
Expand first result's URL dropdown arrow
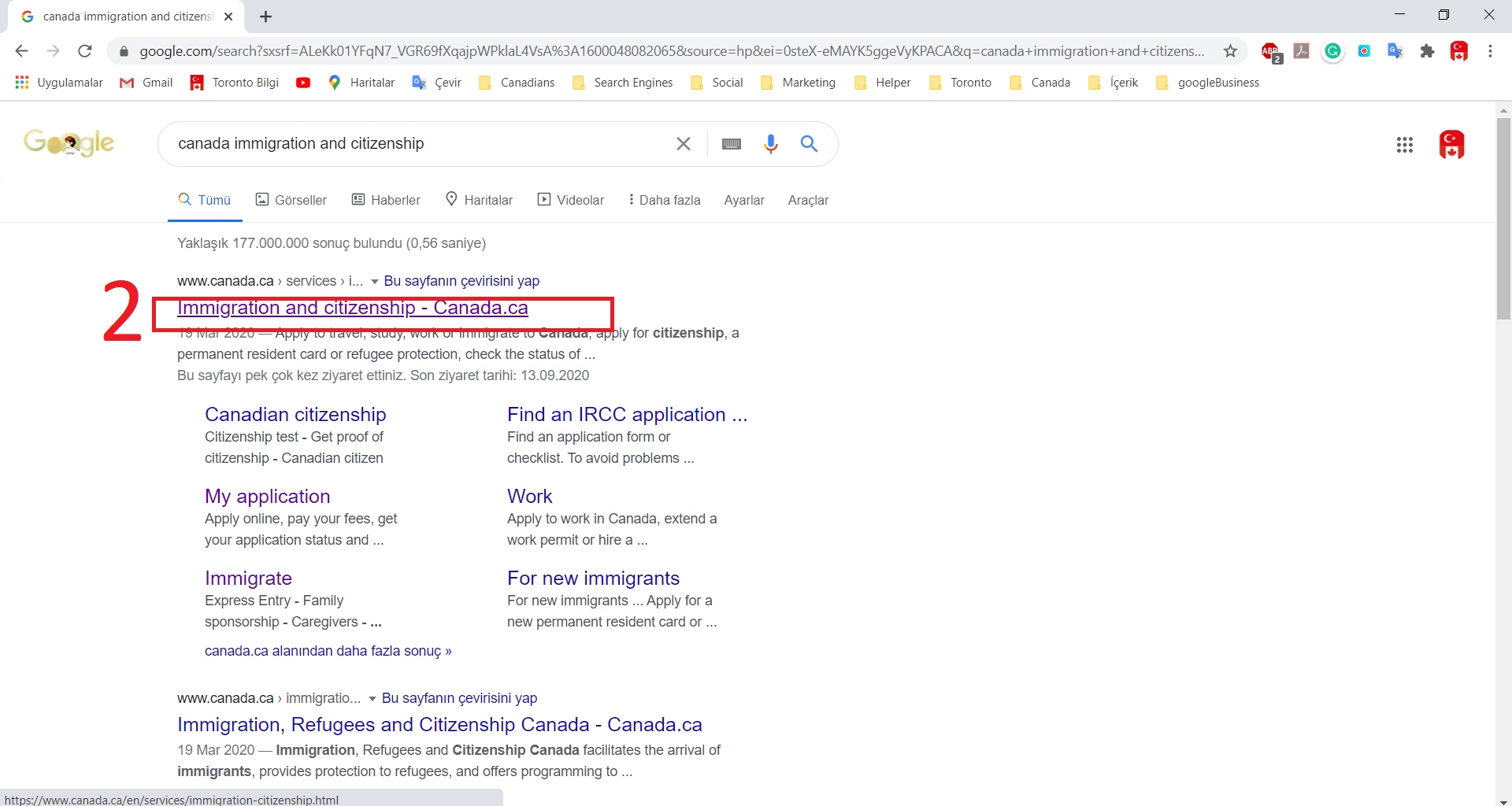[374, 282]
